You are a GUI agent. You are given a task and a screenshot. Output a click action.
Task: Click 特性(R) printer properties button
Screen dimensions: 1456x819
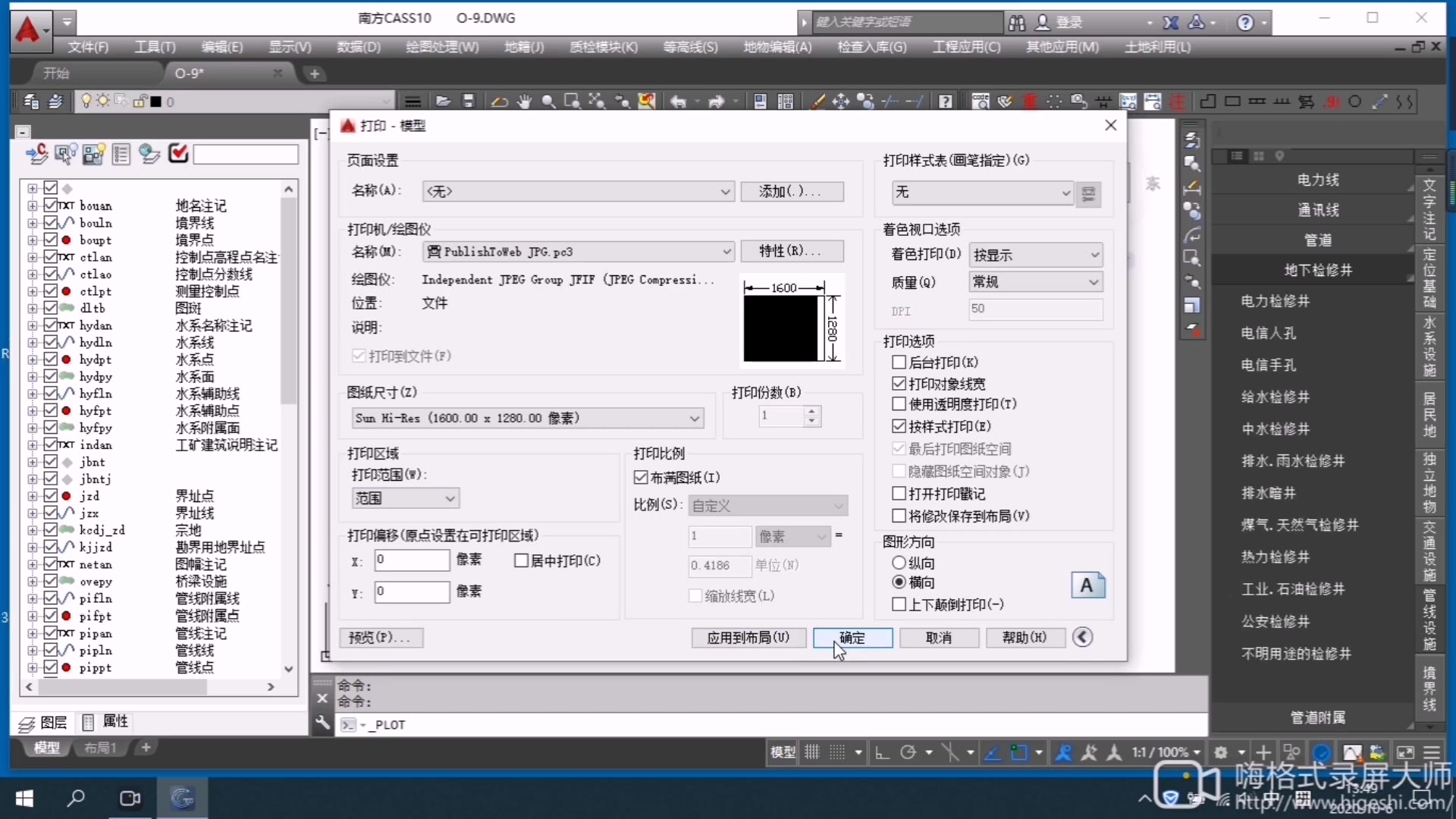792,251
